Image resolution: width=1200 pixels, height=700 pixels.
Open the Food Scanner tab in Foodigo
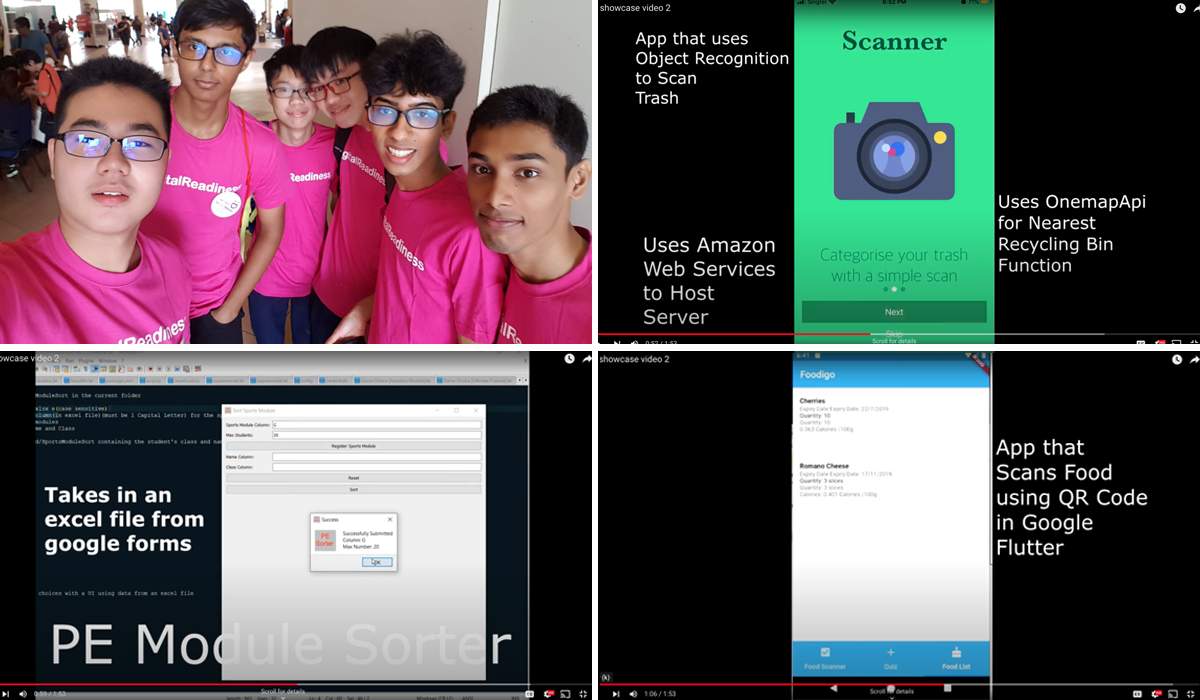click(x=825, y=658)
